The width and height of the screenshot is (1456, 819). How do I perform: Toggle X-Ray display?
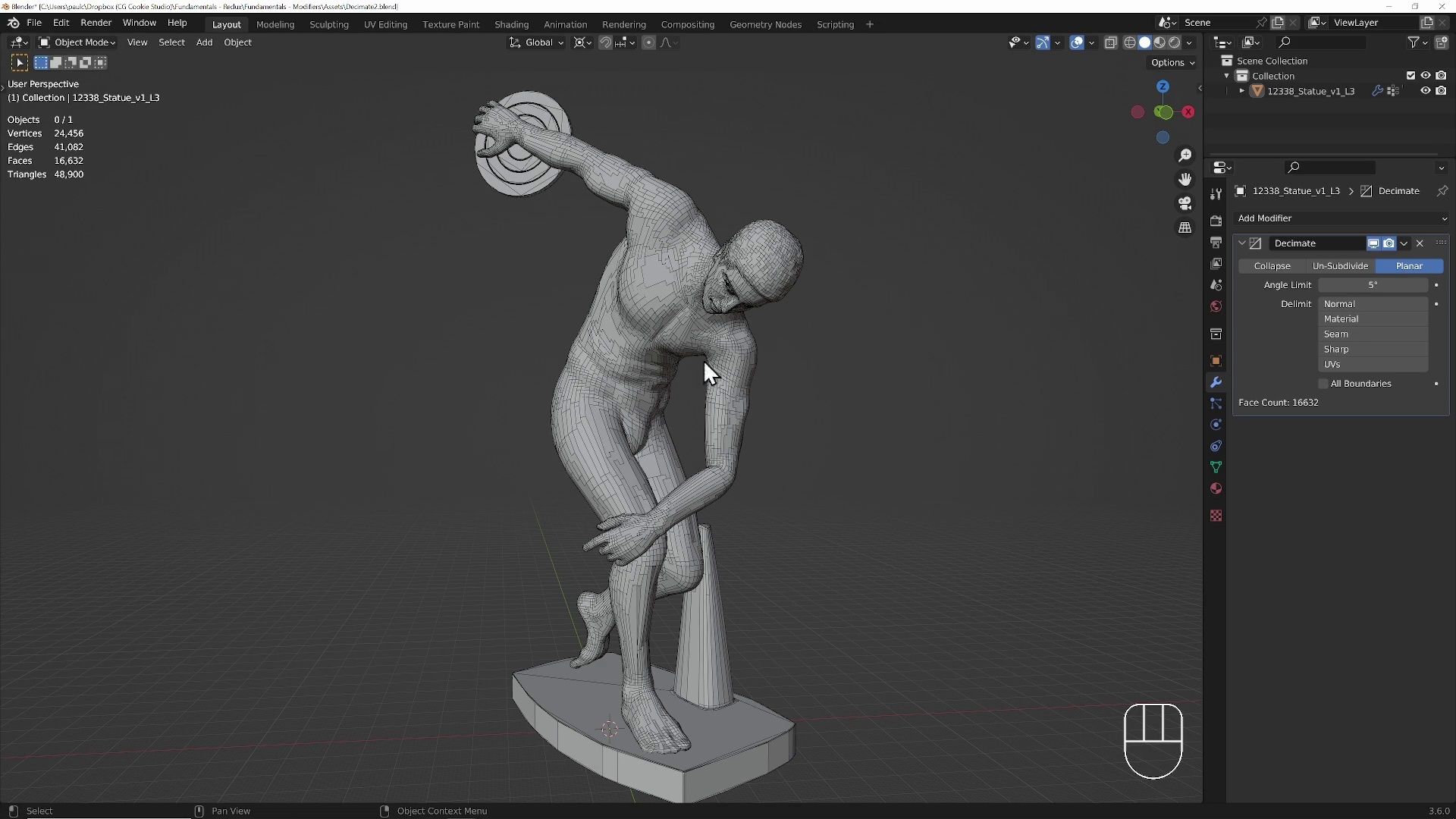[x=1111, y=42]
